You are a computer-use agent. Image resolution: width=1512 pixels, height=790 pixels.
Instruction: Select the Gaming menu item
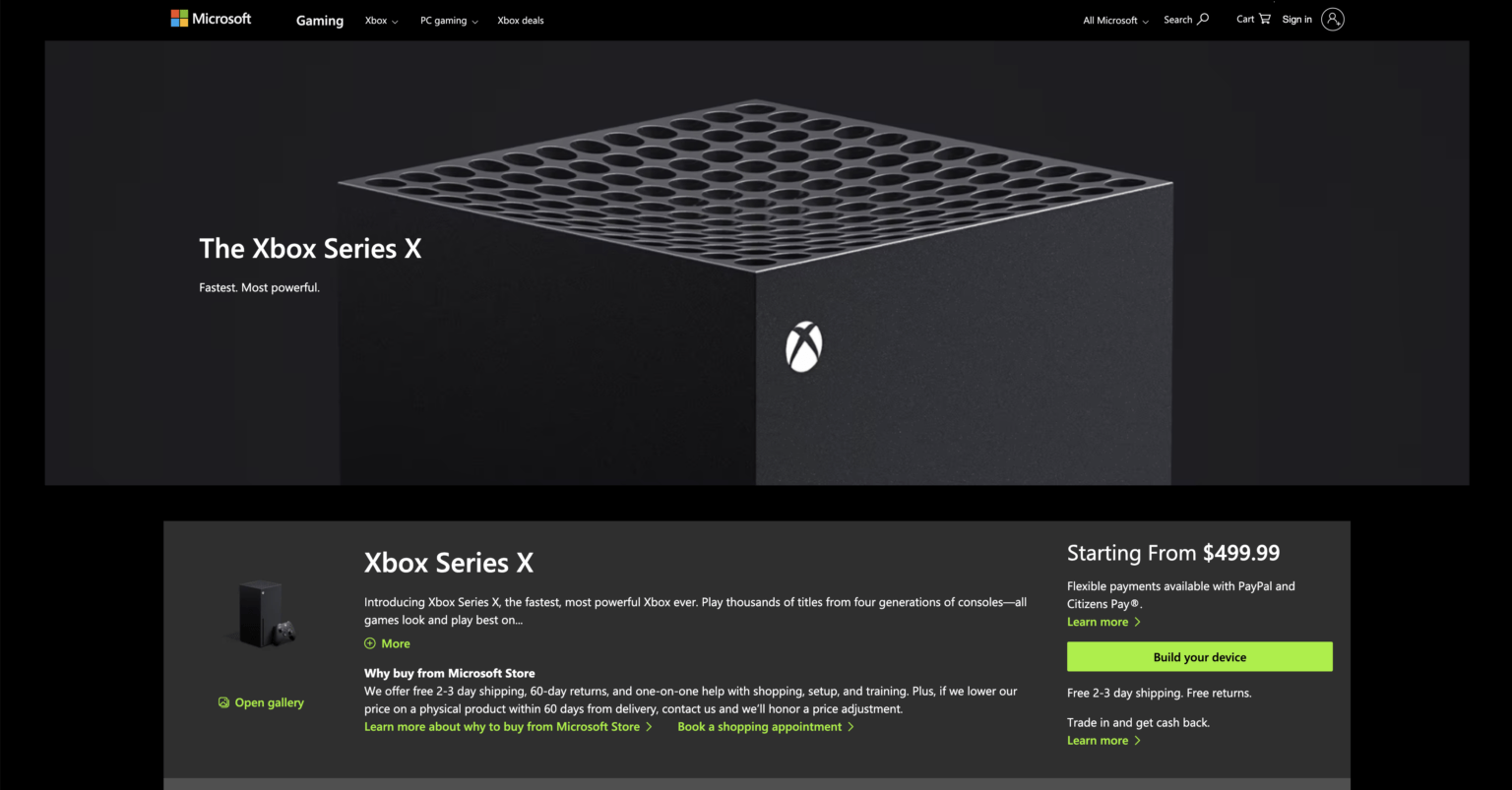tap(319, 20)
